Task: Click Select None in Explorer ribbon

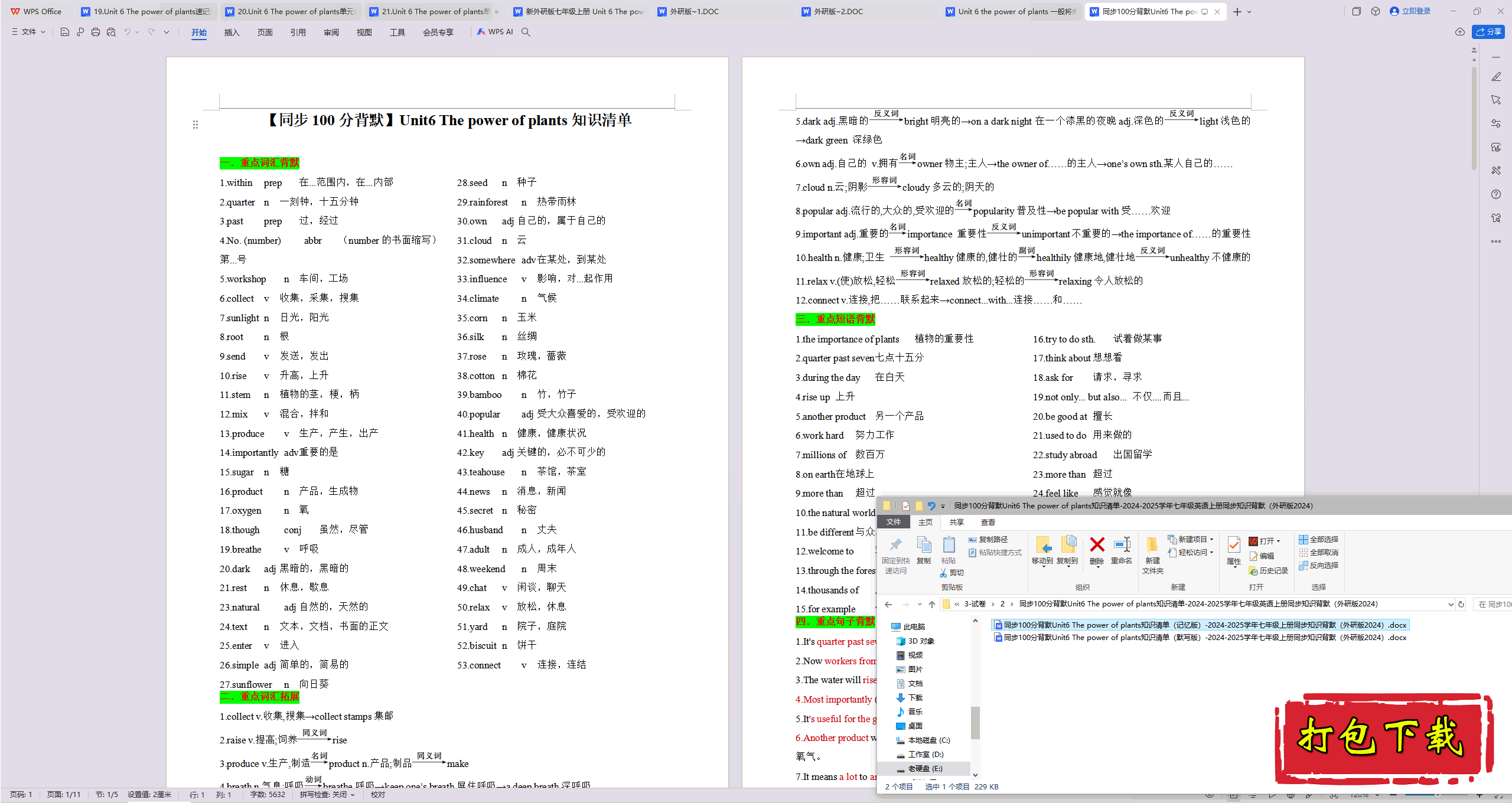Action: click(x=1319, y=553)
